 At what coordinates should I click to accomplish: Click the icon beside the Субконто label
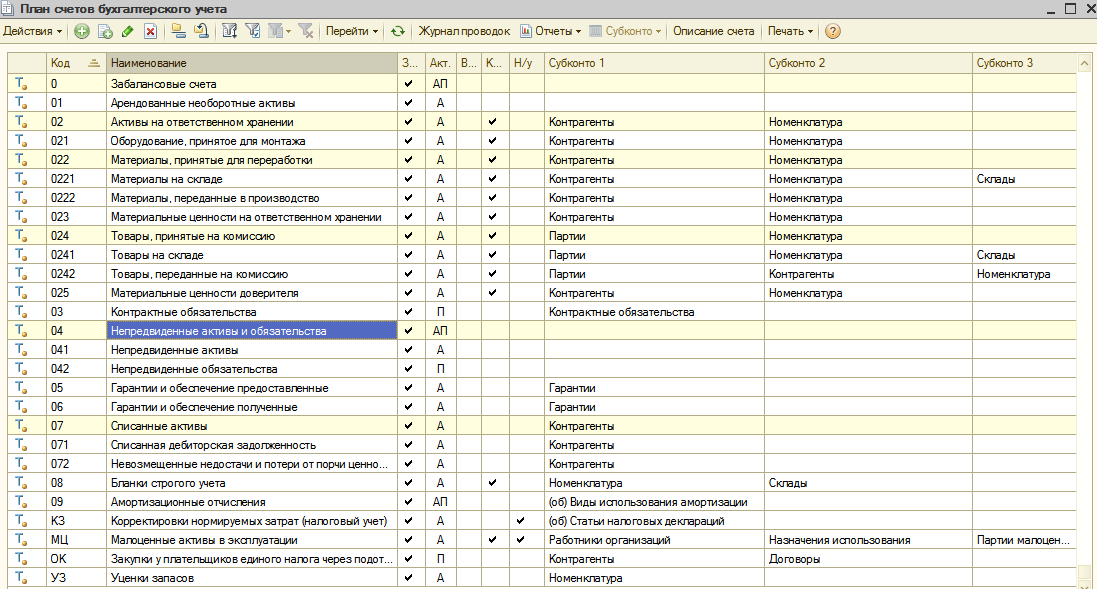pyautogui.click(x=595, y=31)
